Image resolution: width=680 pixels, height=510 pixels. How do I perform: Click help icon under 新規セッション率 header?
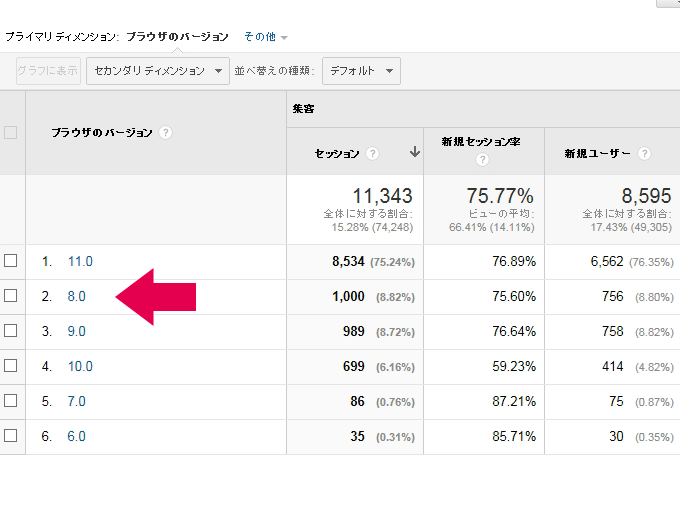pos(482,160)
